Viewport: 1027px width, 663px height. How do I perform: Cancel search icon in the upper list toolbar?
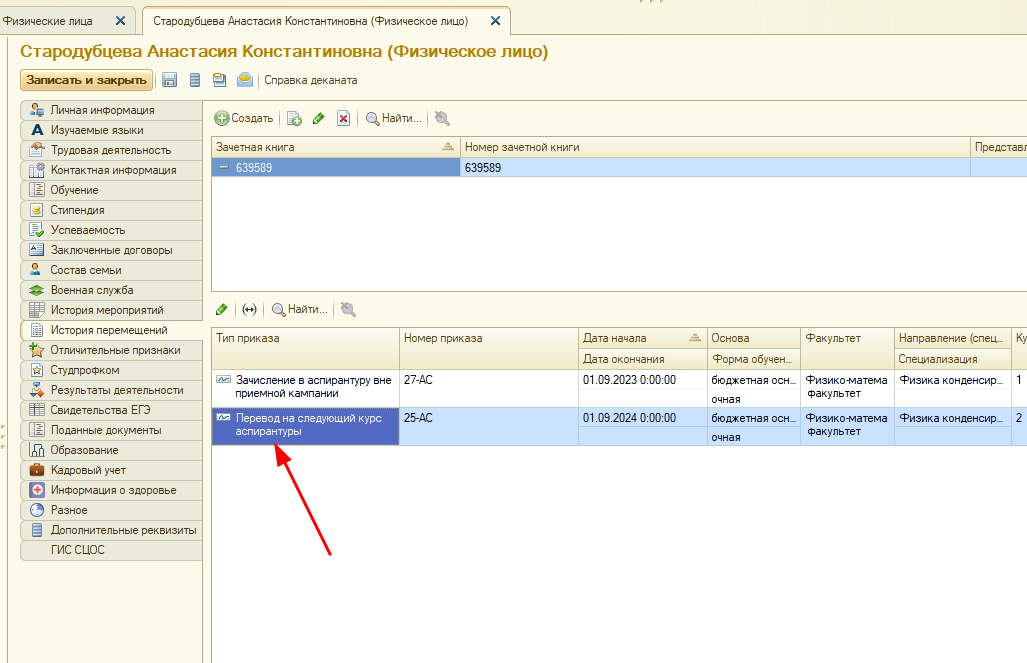coord(441,118)
